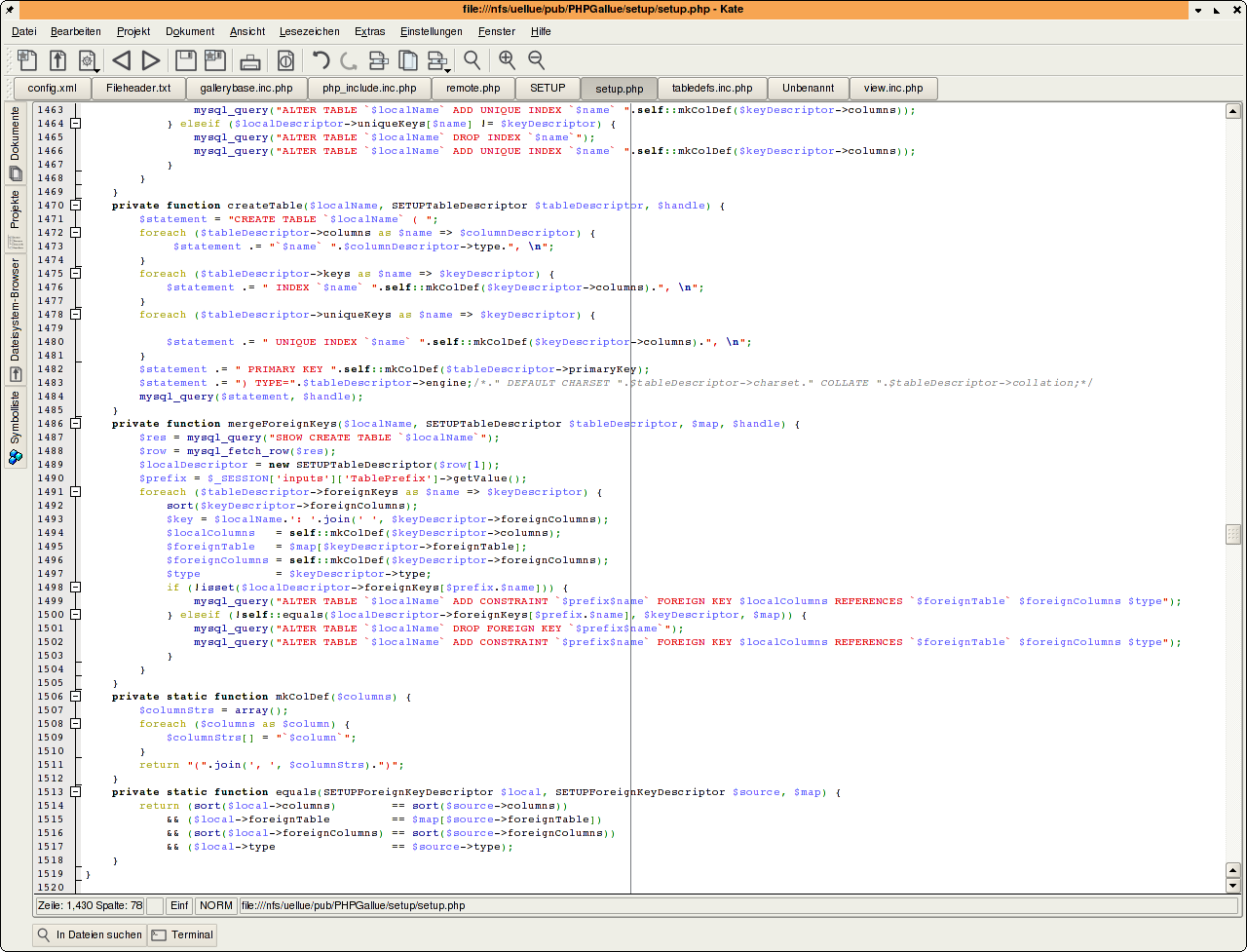Collapse the createTable function at line 1470
This screenshot has width=1247, height=952.
tap(76, 206)
